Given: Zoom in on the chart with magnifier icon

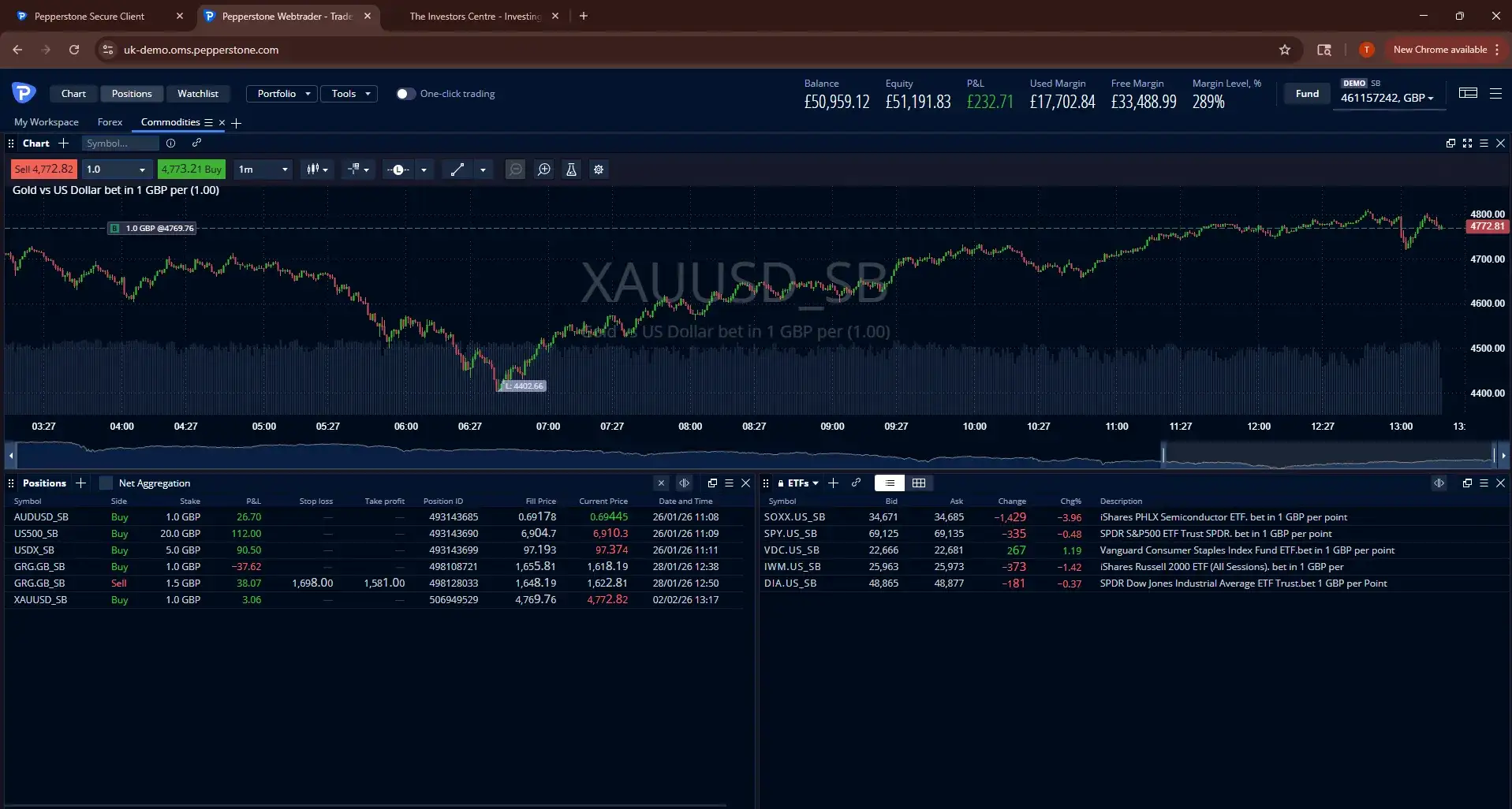Looking at the screenshot, I should pyautogui.click(x=544, y=170).
